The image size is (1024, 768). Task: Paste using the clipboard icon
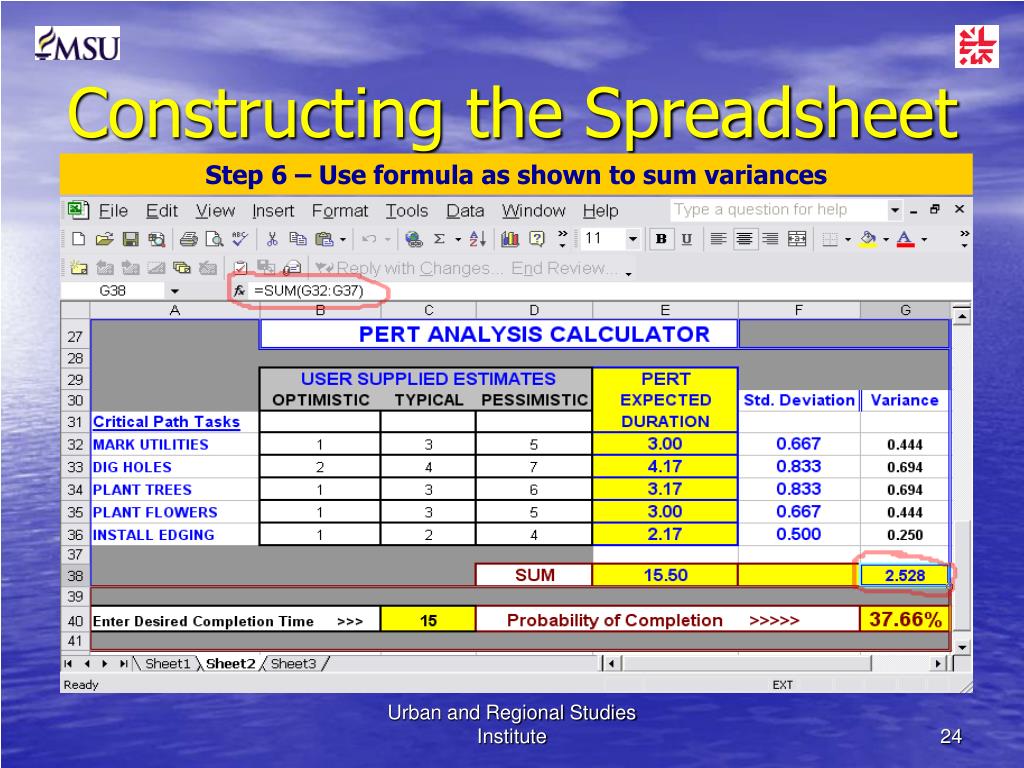324,239
